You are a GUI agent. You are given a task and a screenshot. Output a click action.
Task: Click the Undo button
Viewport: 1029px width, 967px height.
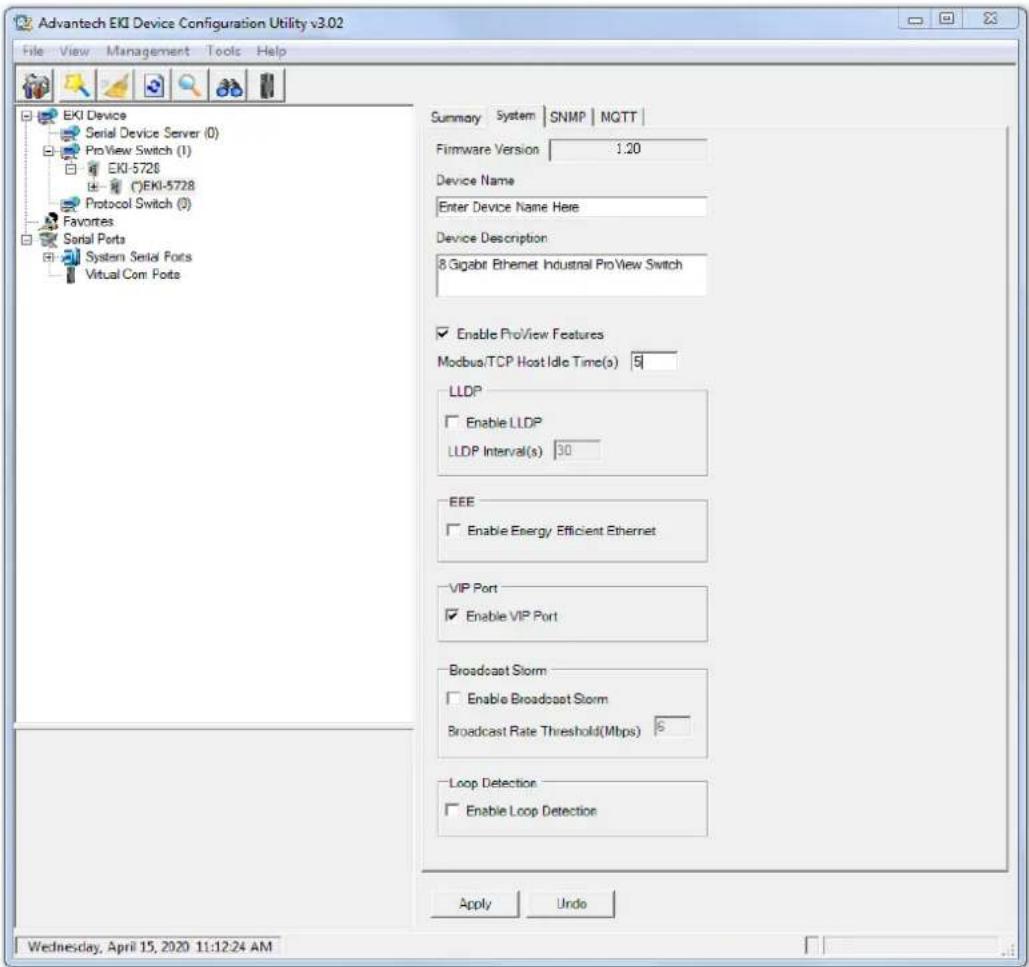(x=572, y=904)
